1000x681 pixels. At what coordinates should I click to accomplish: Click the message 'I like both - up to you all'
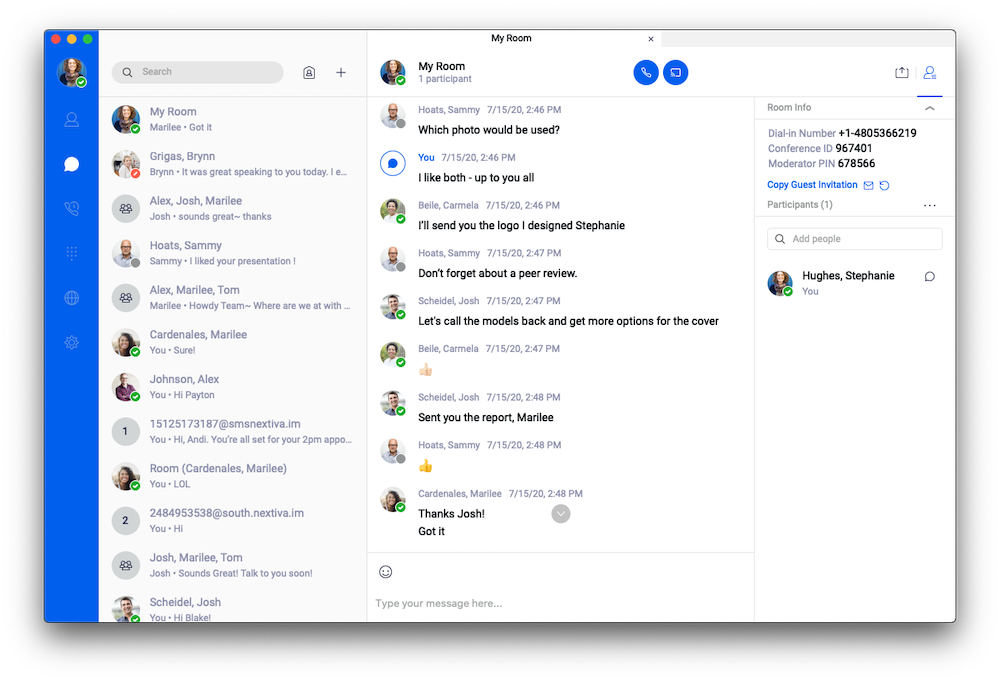(476, 178)
